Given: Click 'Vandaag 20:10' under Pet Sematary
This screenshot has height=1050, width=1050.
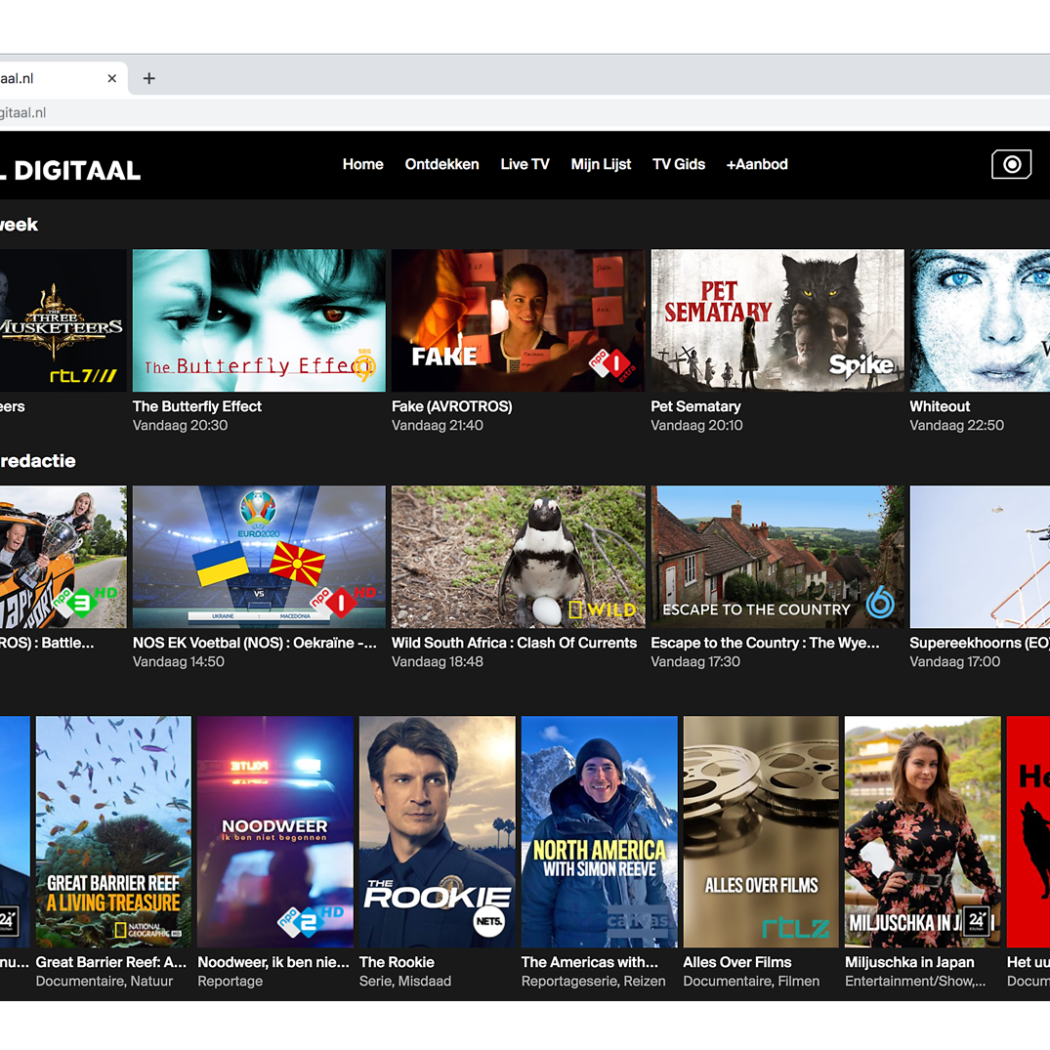Looking at the screenshot, I should click(696, 425).
